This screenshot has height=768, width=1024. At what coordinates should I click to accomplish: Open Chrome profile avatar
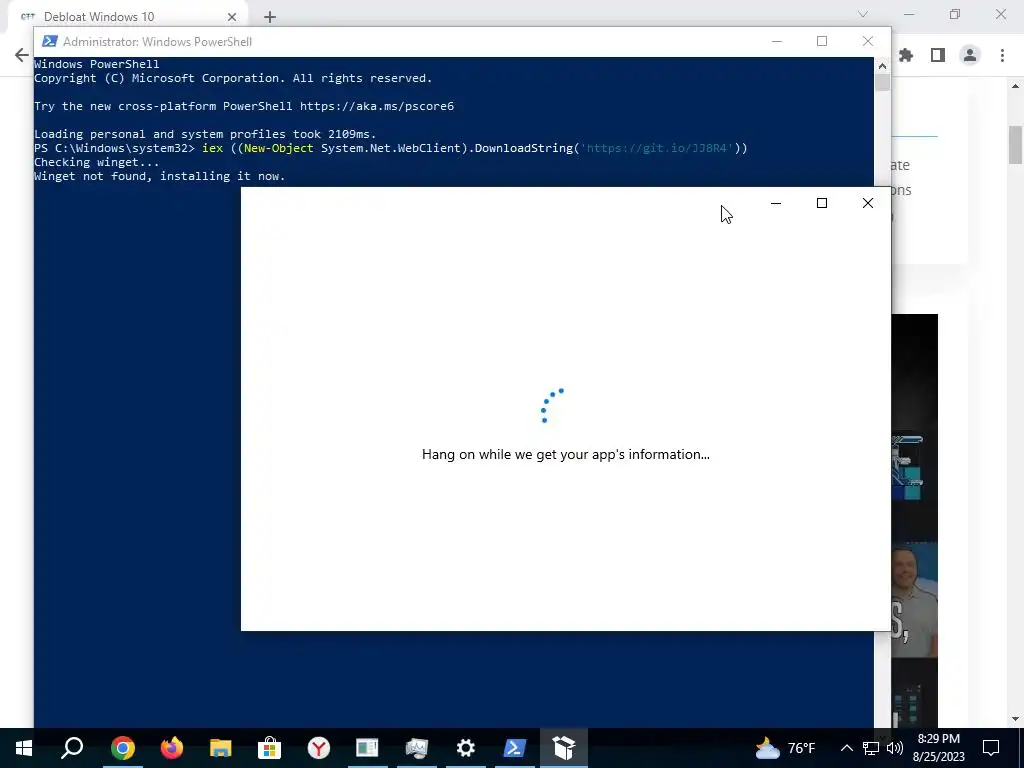970,56
